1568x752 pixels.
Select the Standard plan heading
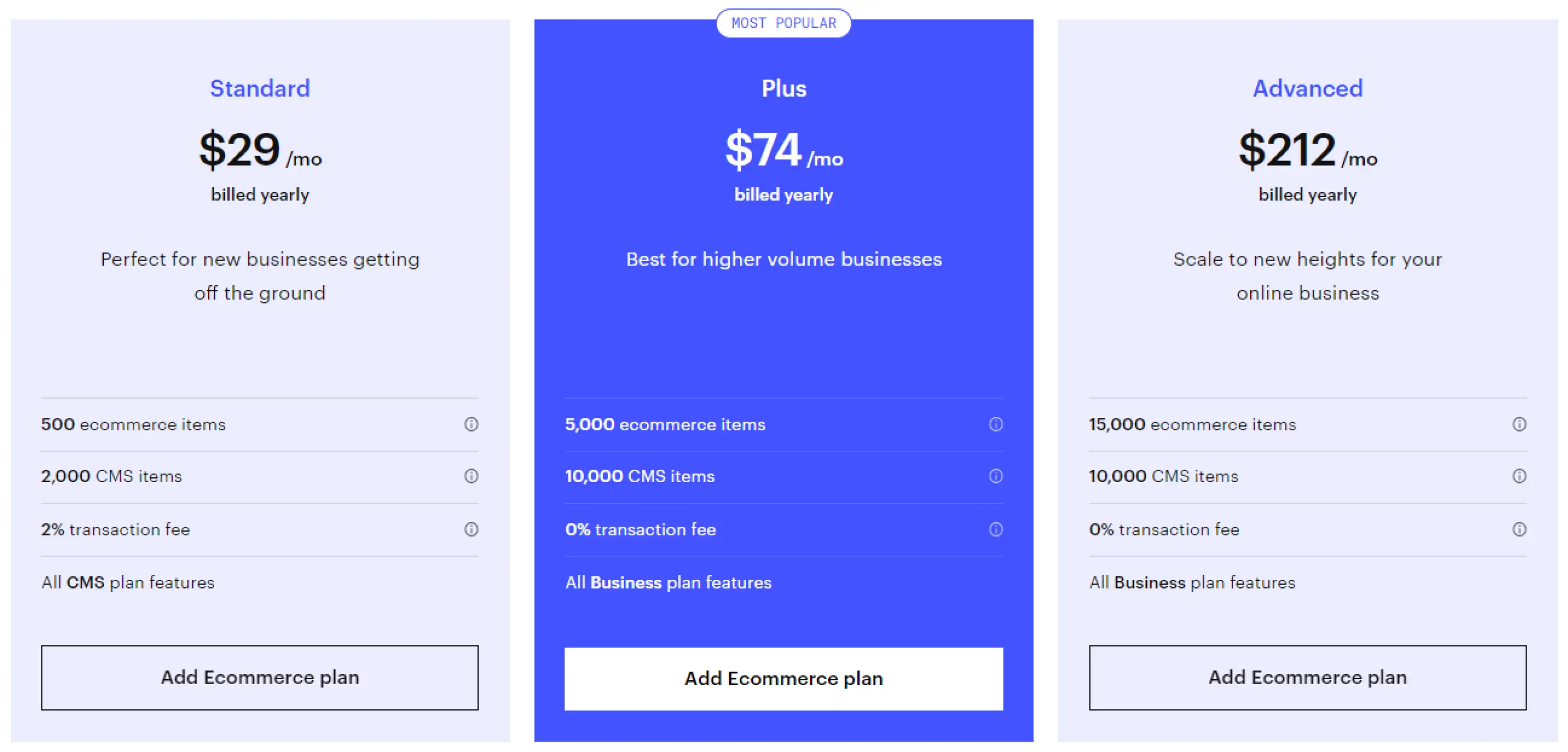[x=260, y=89]
